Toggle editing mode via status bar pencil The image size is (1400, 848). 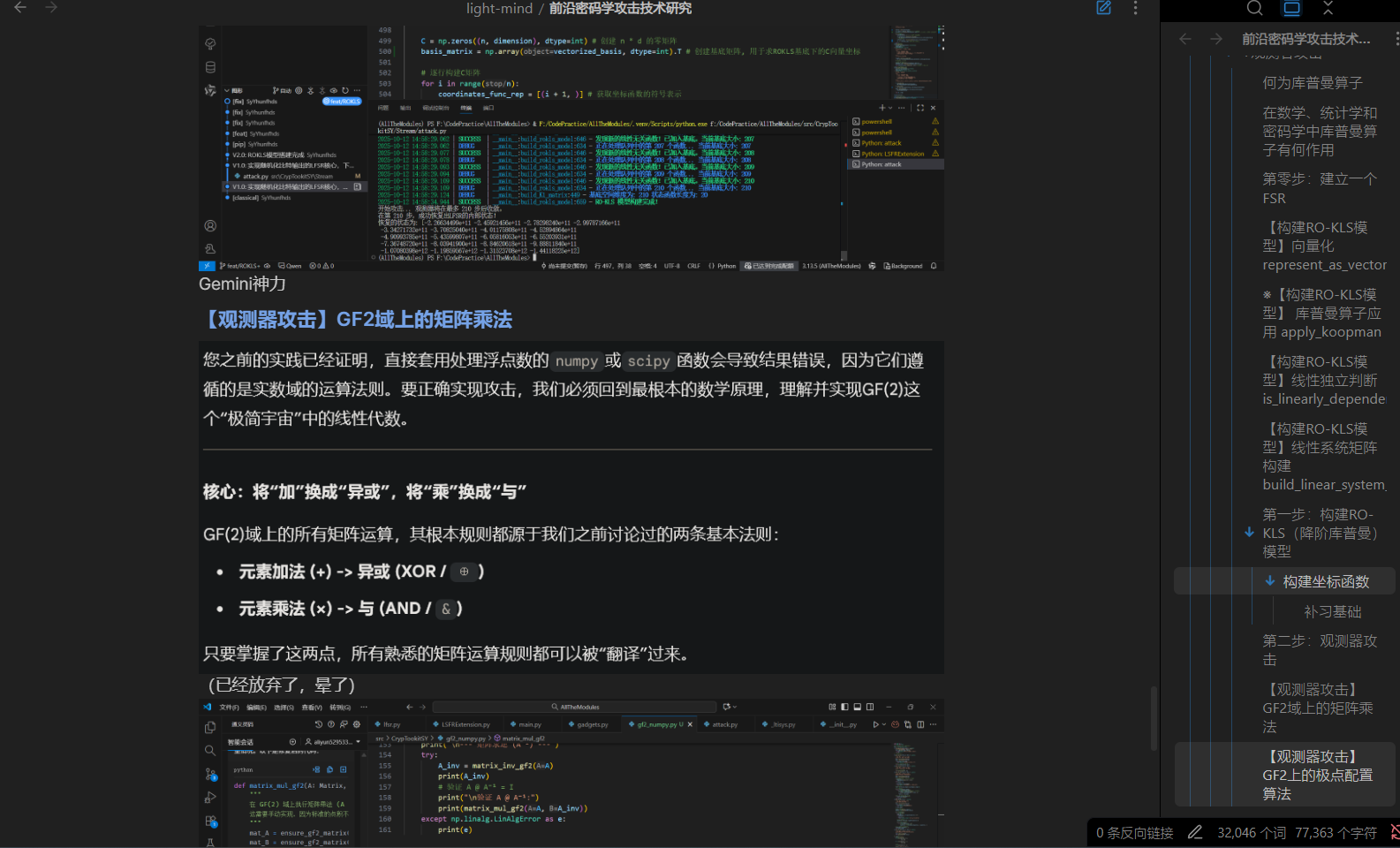1195,832
